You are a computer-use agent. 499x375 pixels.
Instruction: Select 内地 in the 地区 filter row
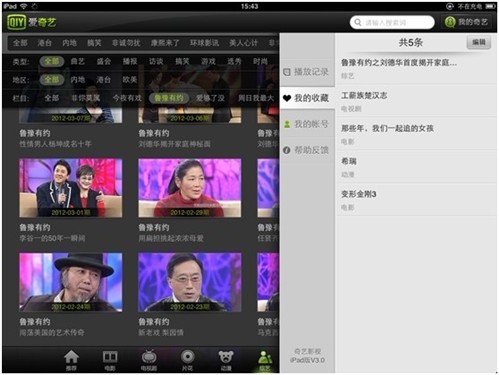(78, 80)
